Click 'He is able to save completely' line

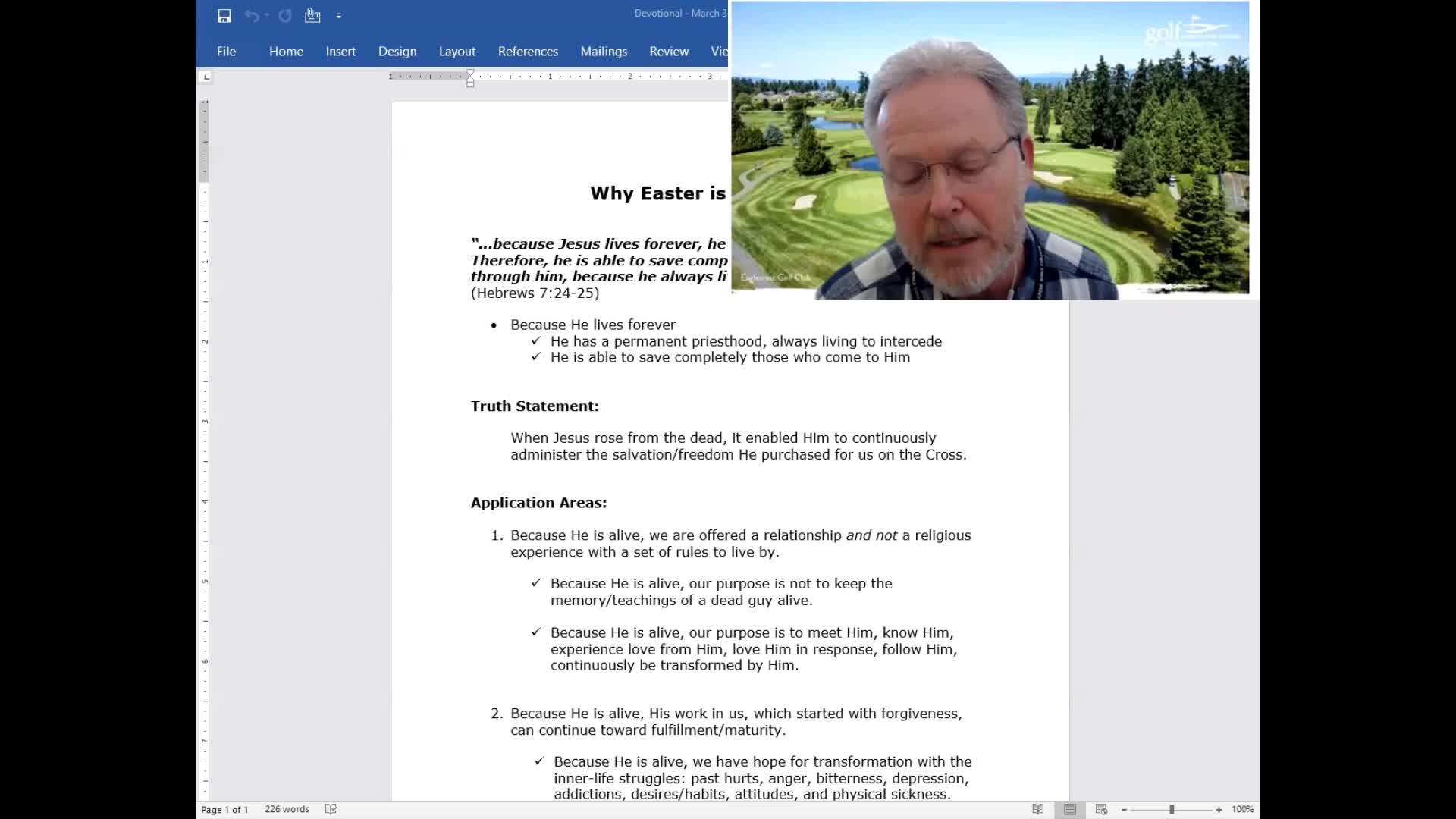(730, 357)
